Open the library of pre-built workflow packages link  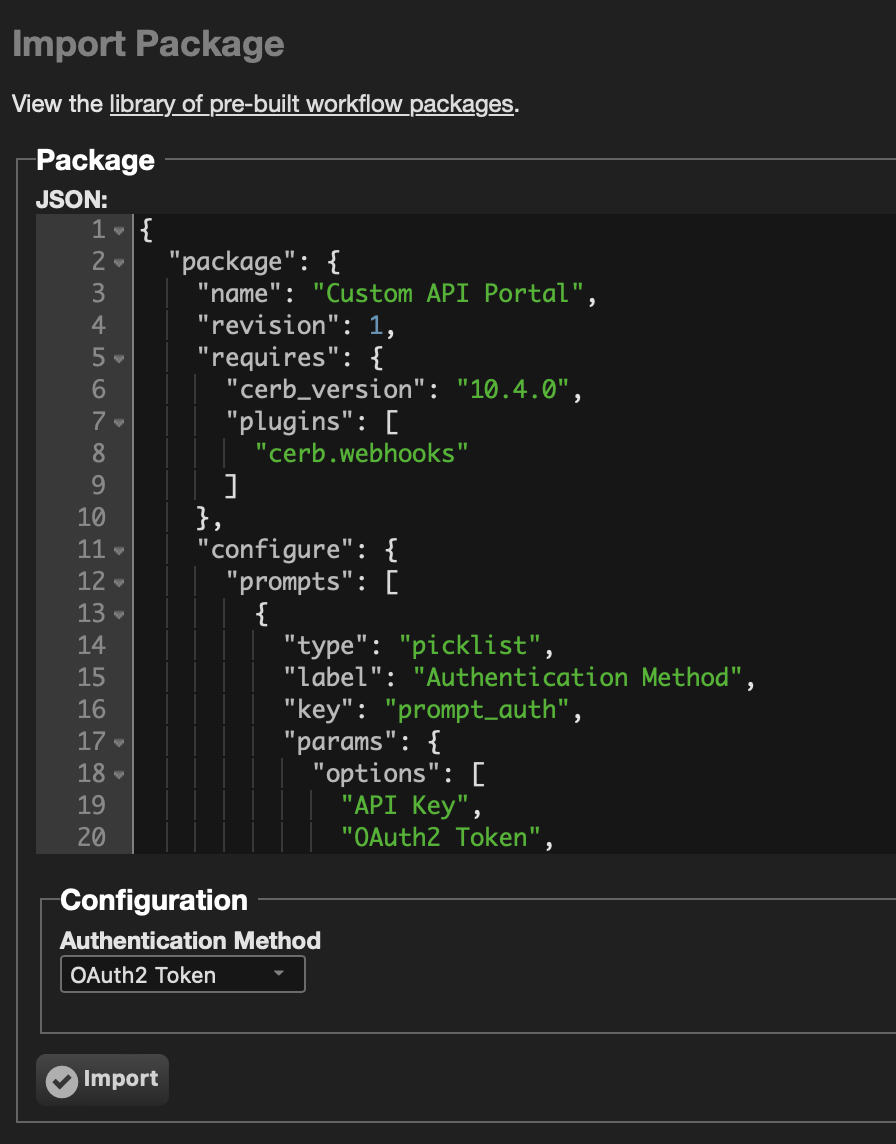[x=312, y=104]
